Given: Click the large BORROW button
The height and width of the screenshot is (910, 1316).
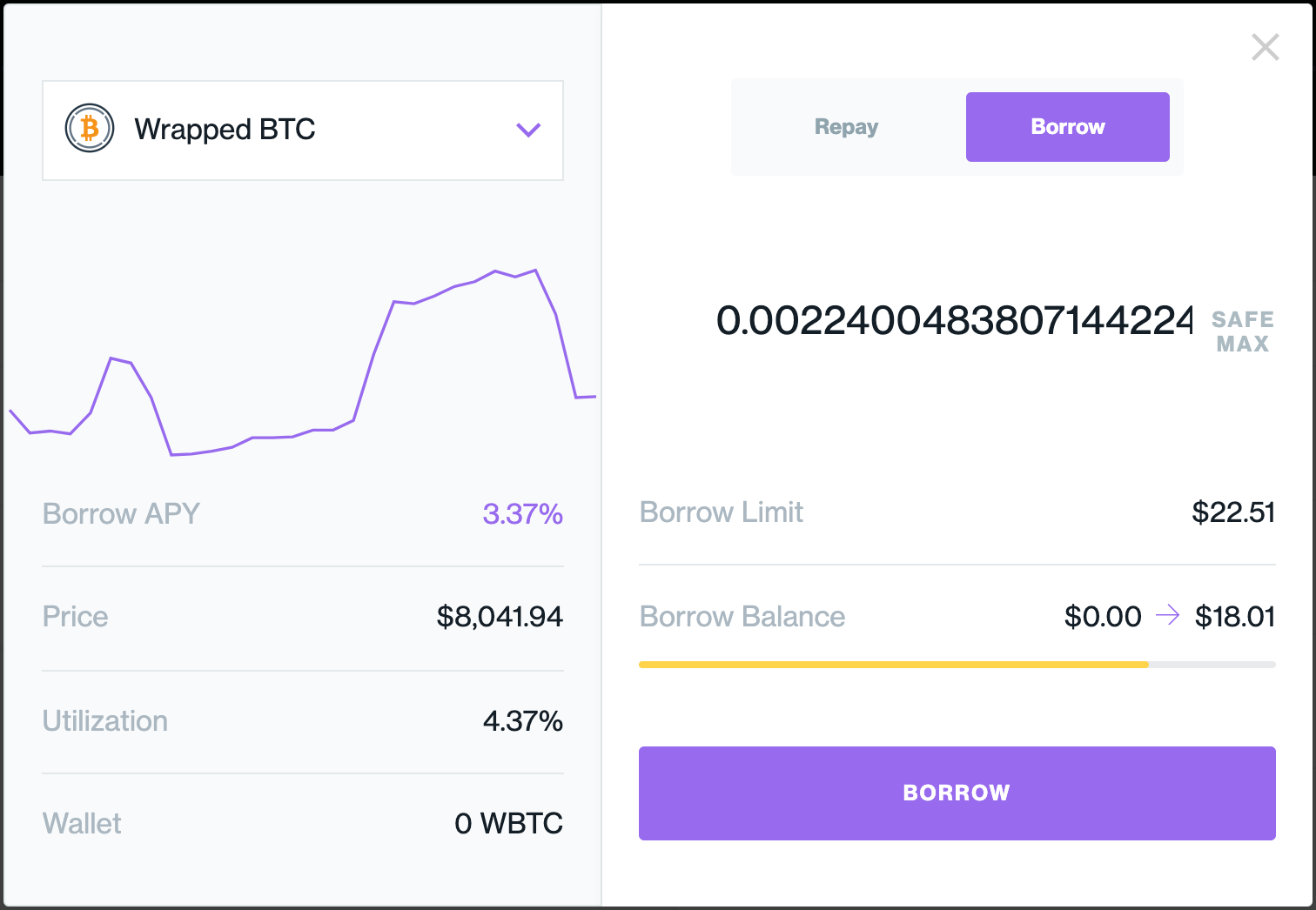Looking at the screenshot, I should 957,793.
